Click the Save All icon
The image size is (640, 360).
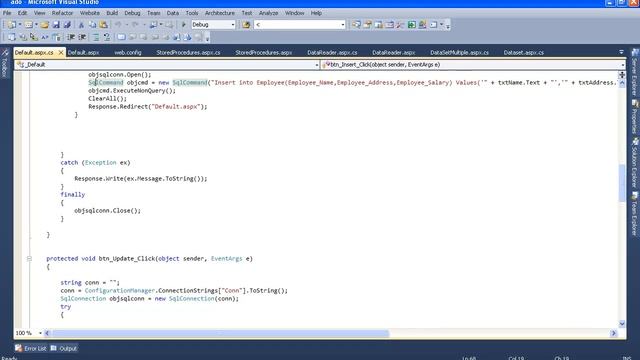click(67, 25)
